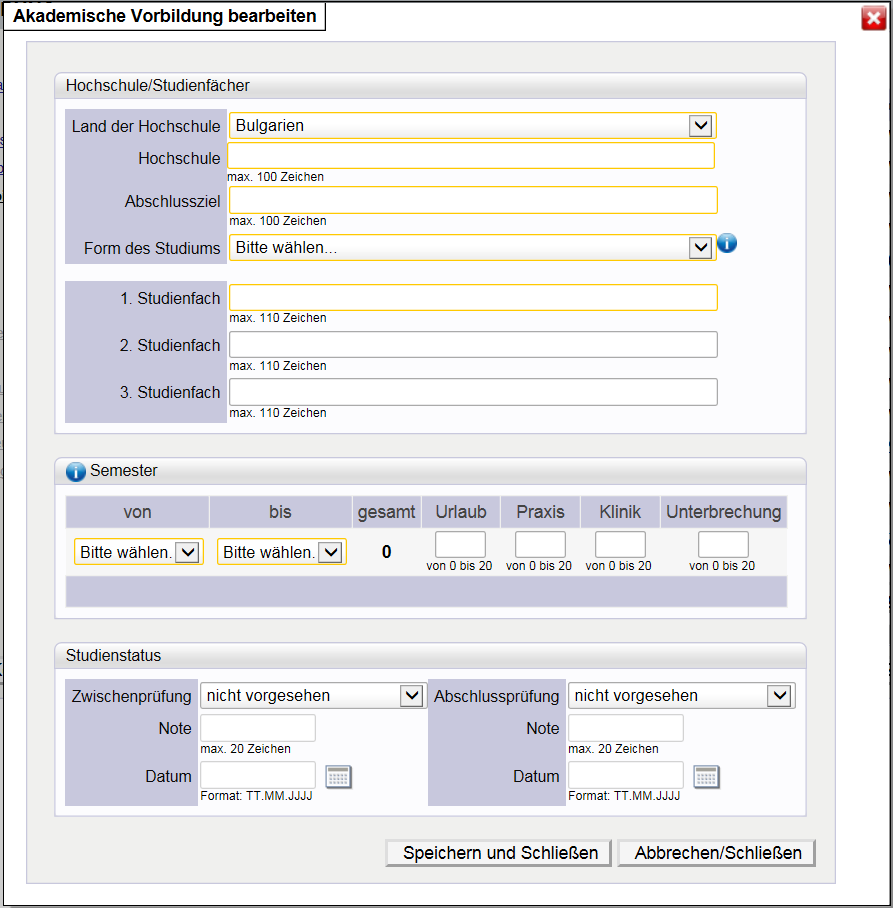Screen dimensions: 893x908
Task: Open calendar picker for Zwischenprüfung Datum
Action: click(339, 777)
